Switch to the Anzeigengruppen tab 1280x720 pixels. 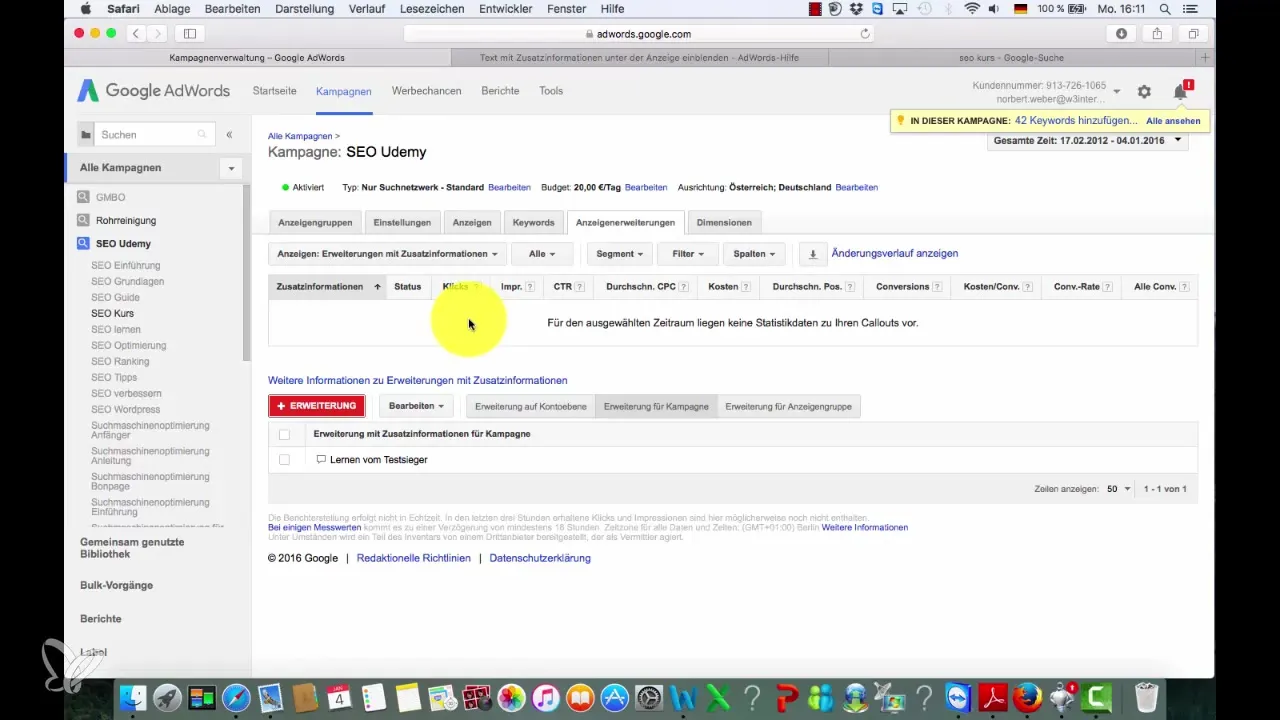[x=315, y=222]
